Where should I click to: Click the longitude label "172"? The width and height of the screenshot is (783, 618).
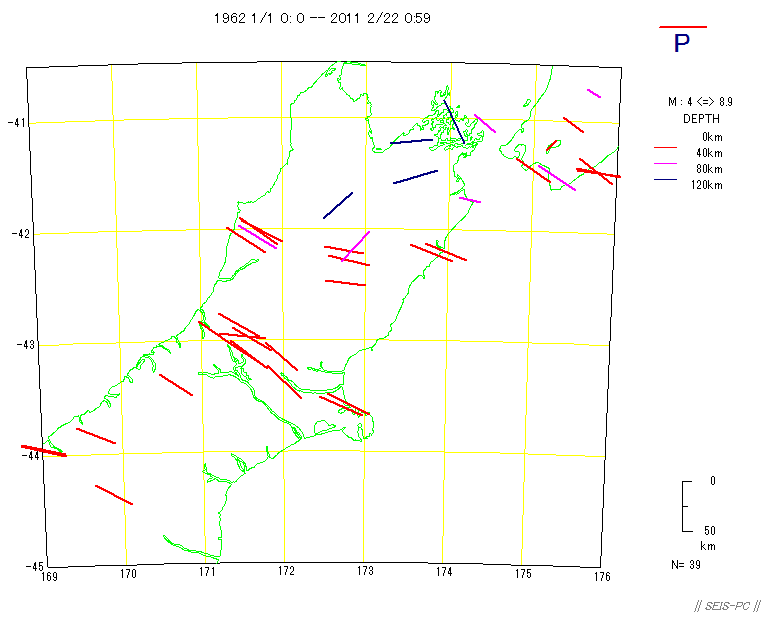point(286,571)
